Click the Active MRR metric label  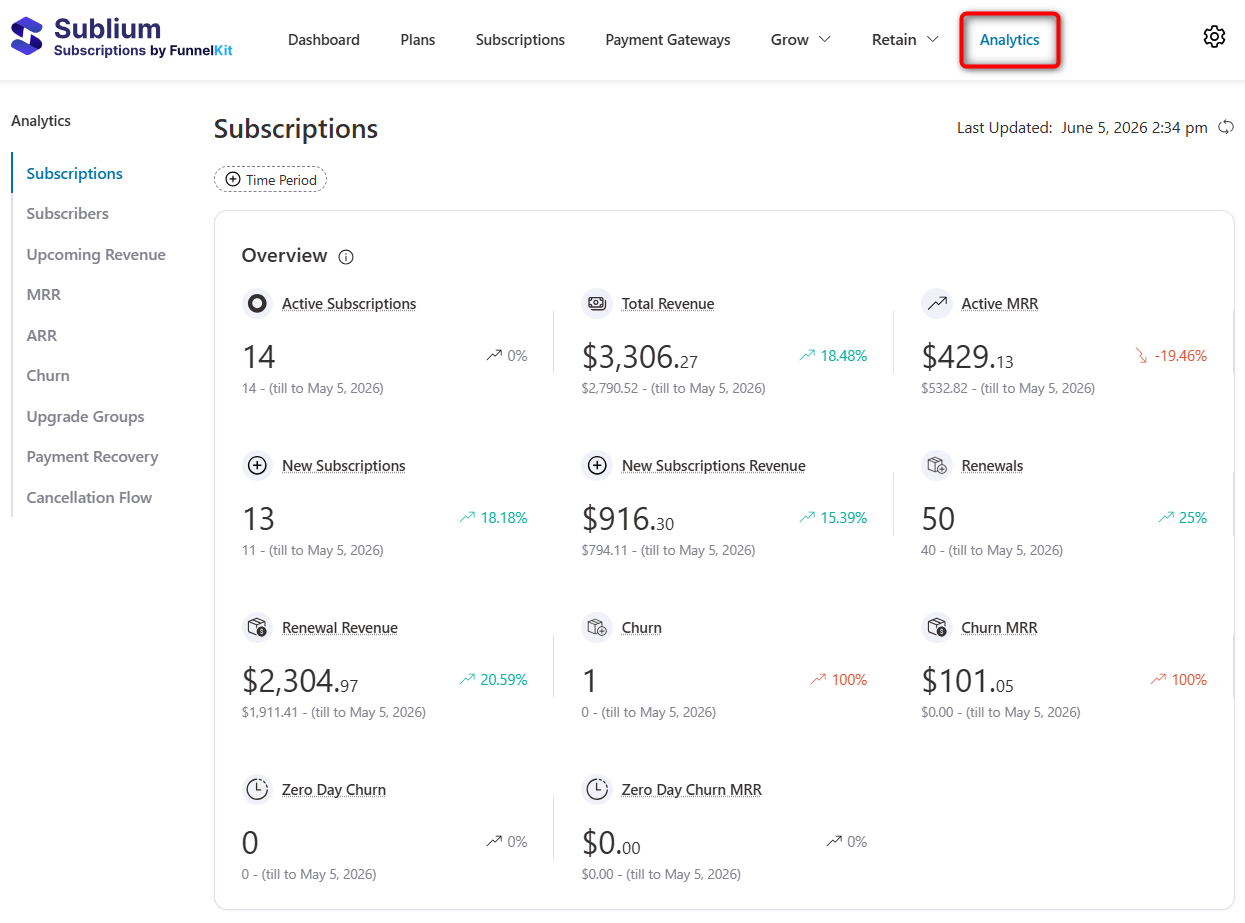[x=1000, y=304]
